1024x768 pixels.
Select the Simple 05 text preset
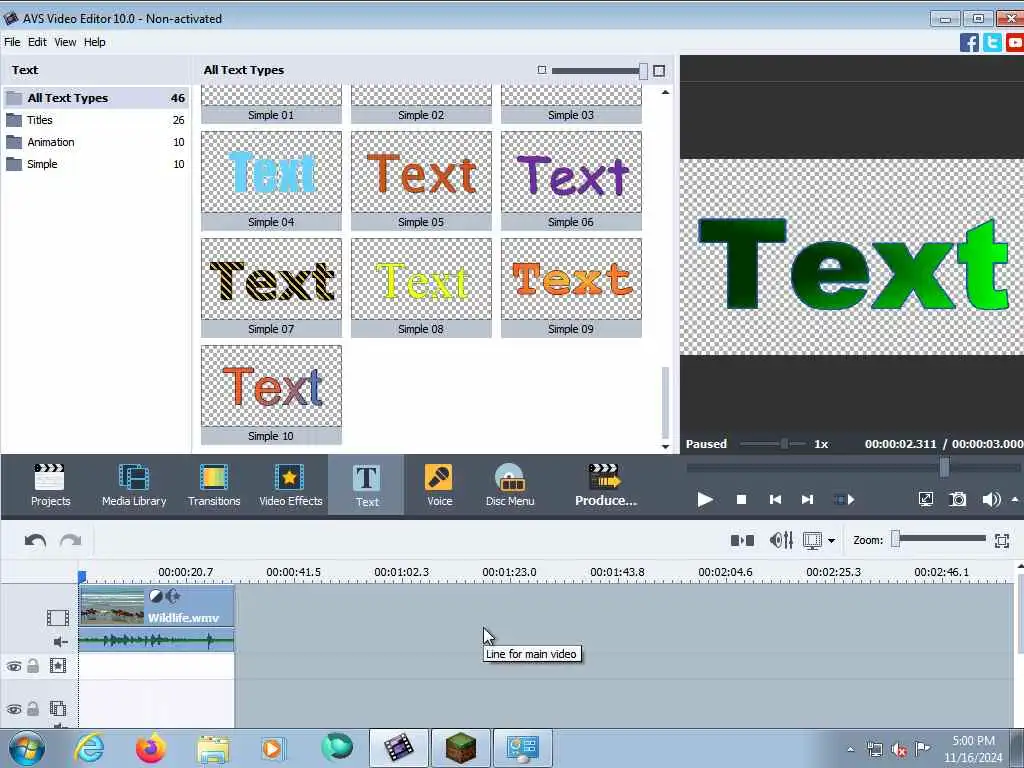(x=421, y=180)
